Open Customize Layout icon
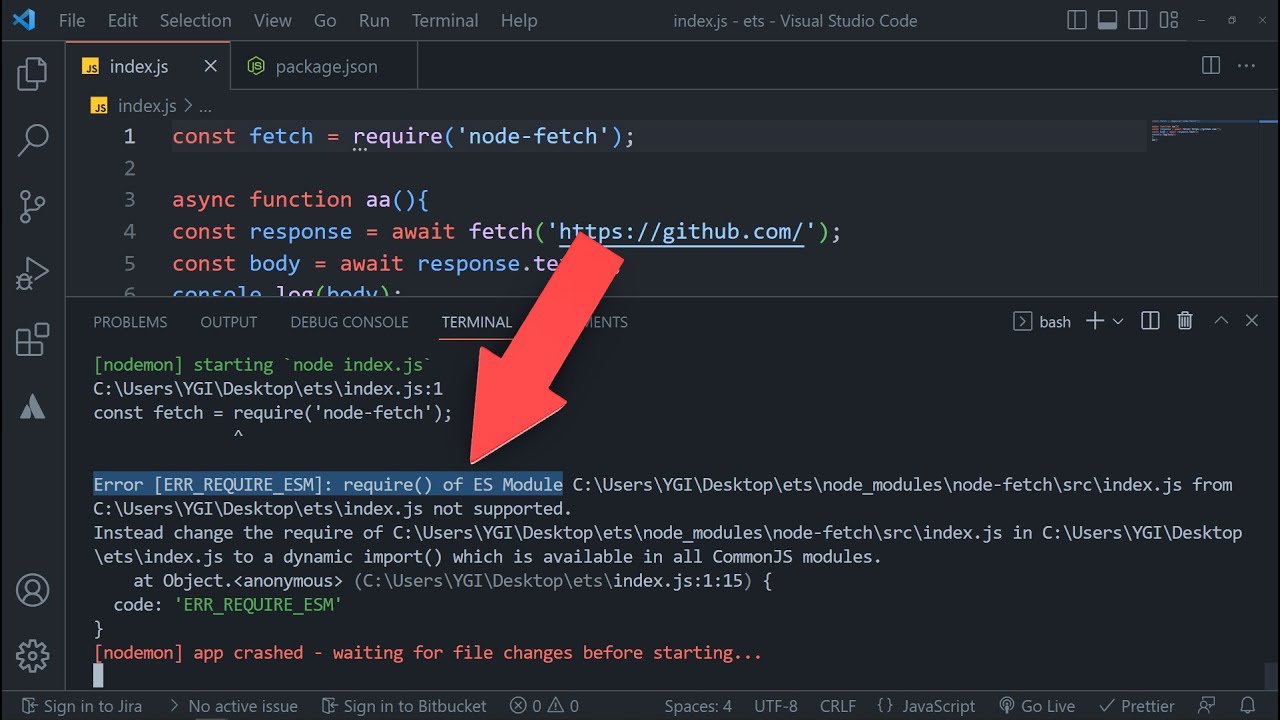Image resolution: width=1280 pixels, height=720 pixels. click(x=1168, y=20)
